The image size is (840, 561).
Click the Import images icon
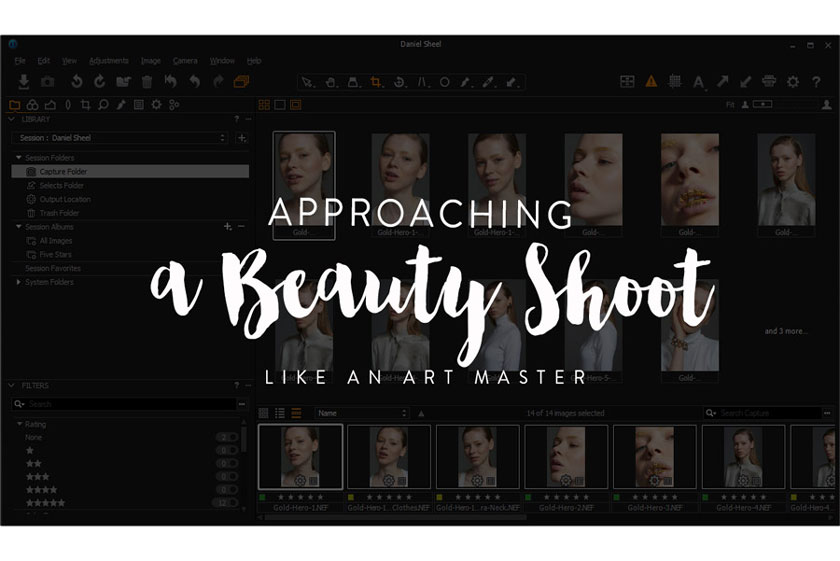tap(23, 82)
